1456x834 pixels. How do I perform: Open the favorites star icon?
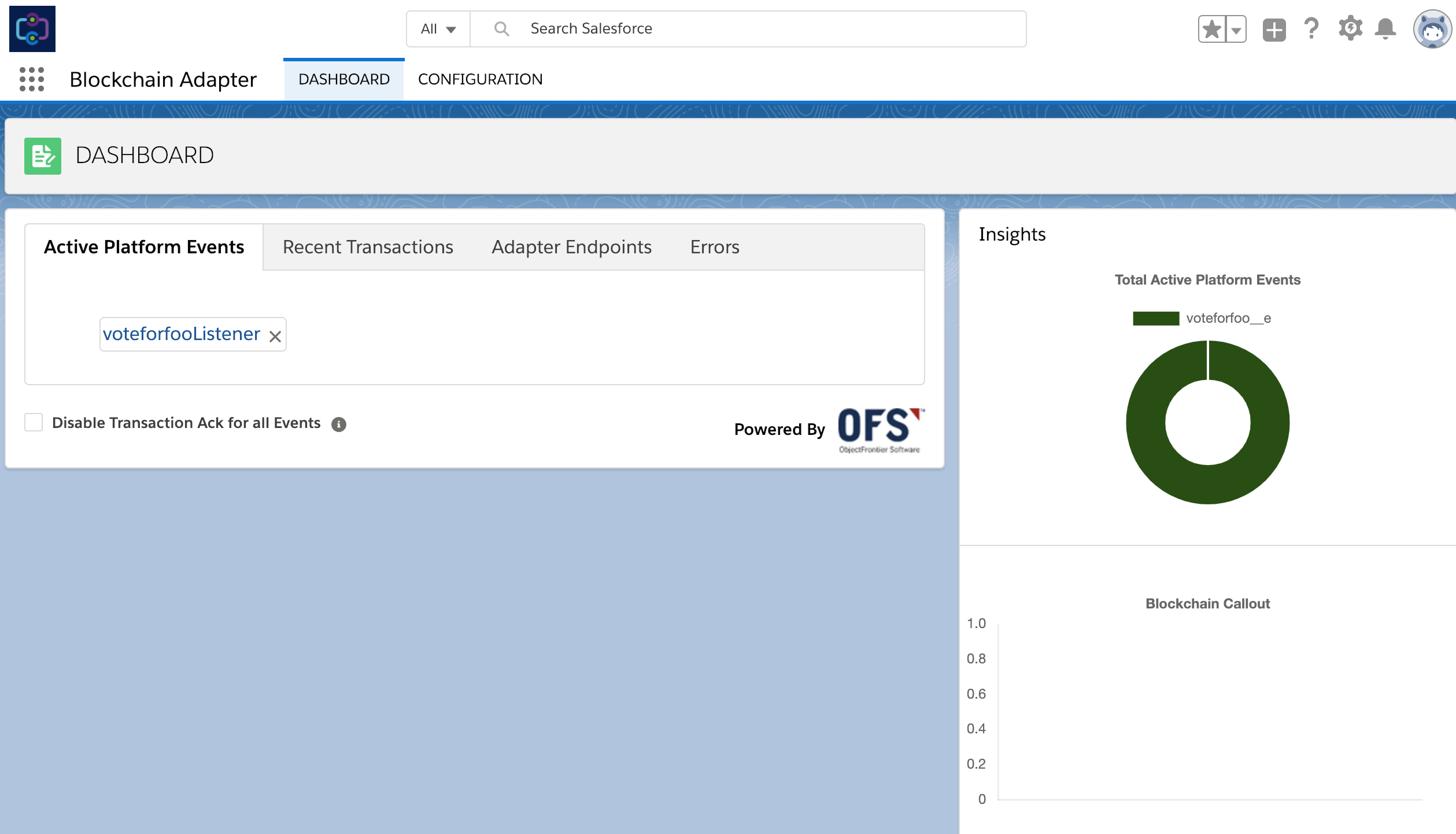pyautogui.click(x=1211, y=28)
